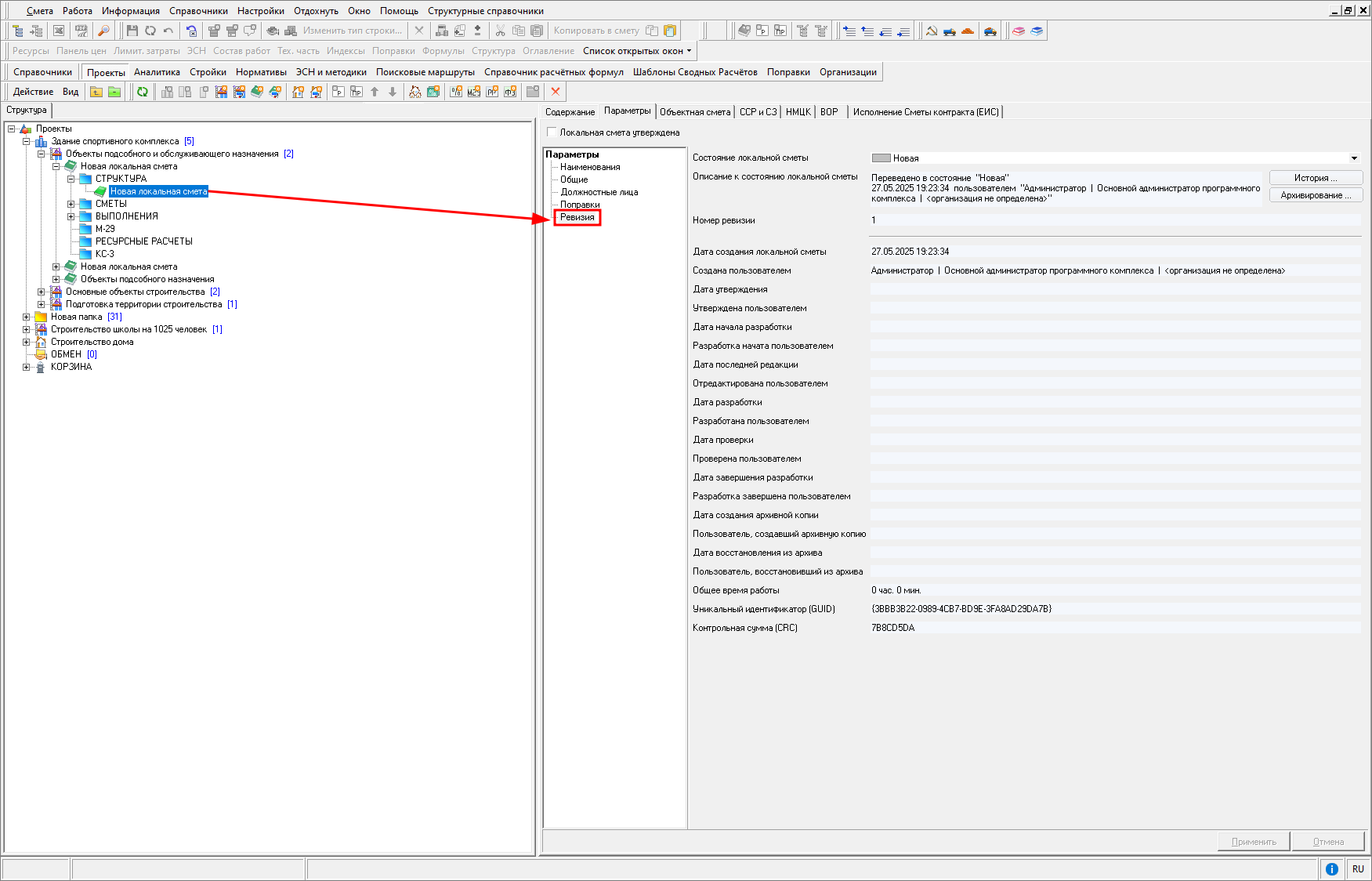Click the pink stacked books icon
Screen dimensions: 1372x881
tap(1019, 31)
